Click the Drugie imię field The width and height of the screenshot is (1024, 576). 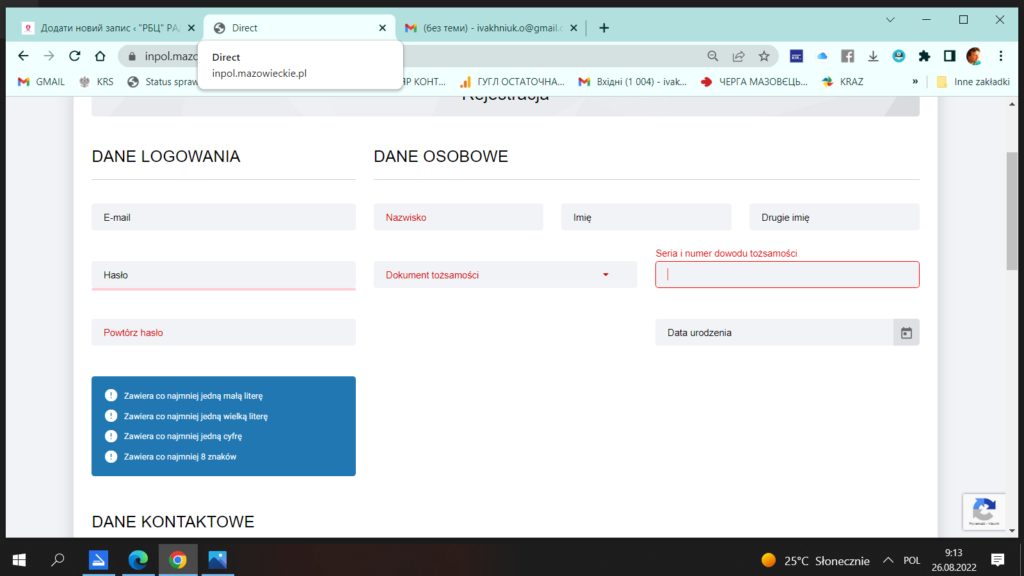point(834,217)
